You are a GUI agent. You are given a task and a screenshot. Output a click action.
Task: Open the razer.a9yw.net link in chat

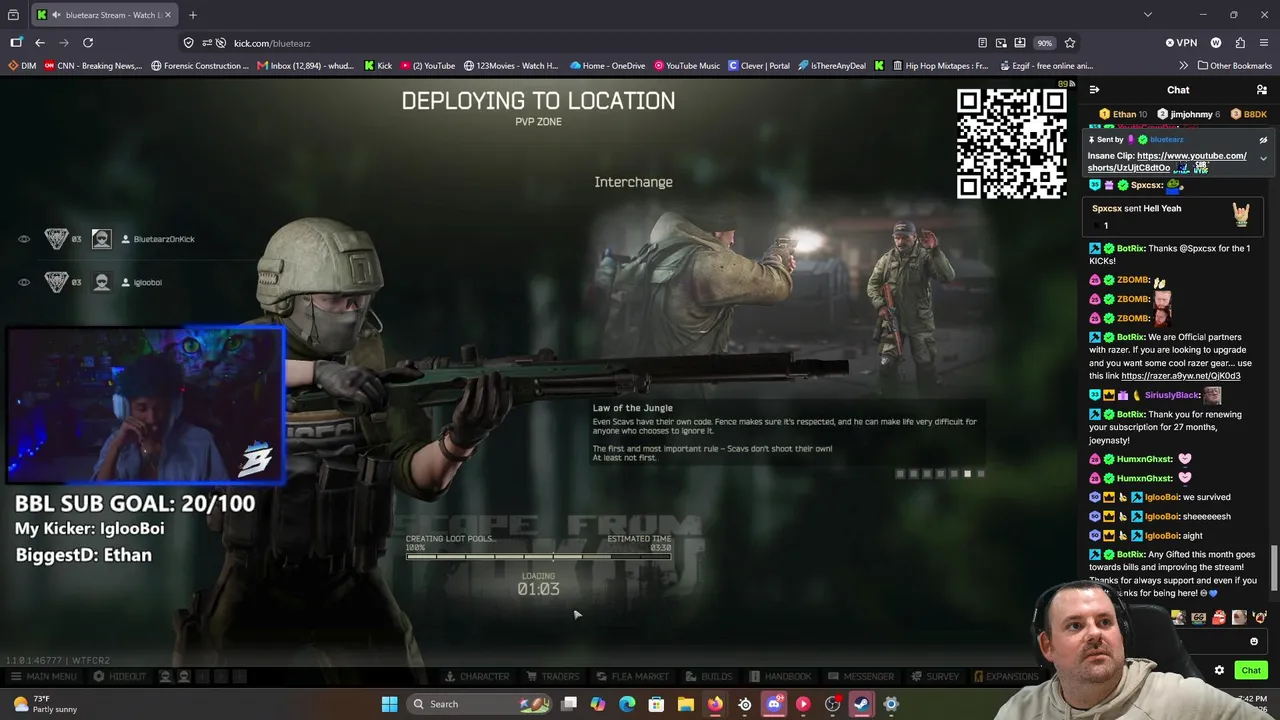click(x=1181, y=376)
